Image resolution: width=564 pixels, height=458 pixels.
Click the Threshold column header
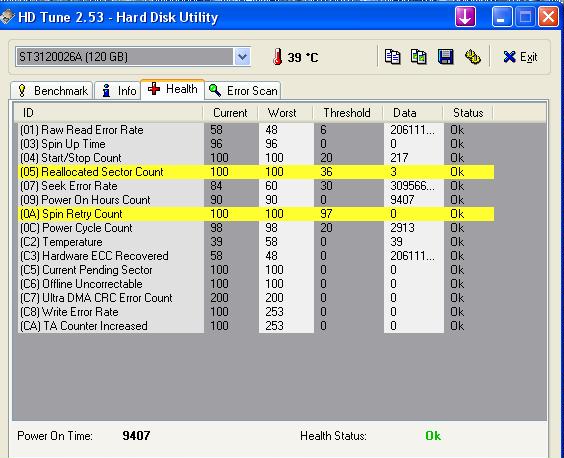[x=348, y=113]
